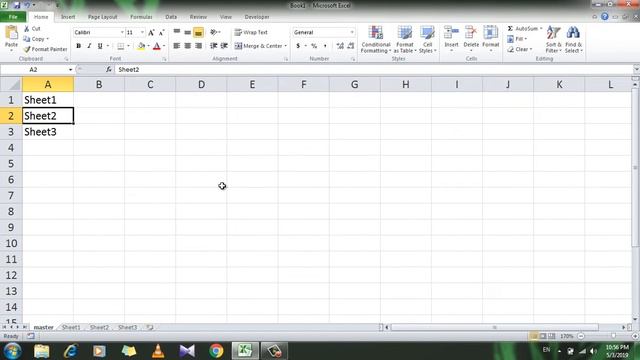Open the font name dropdown
This screenshot has height=360, width=640.
(x=122, y=32)
